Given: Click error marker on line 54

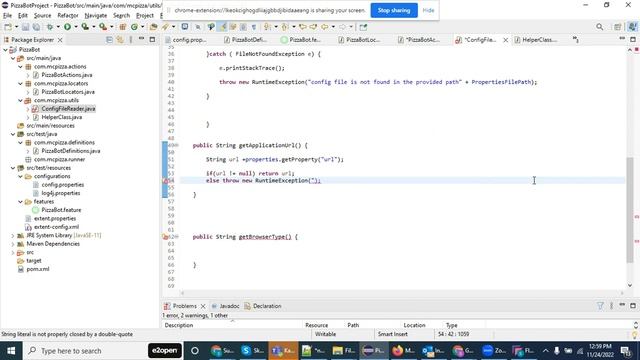Looking at the screenshot, I should coord(166,180).
